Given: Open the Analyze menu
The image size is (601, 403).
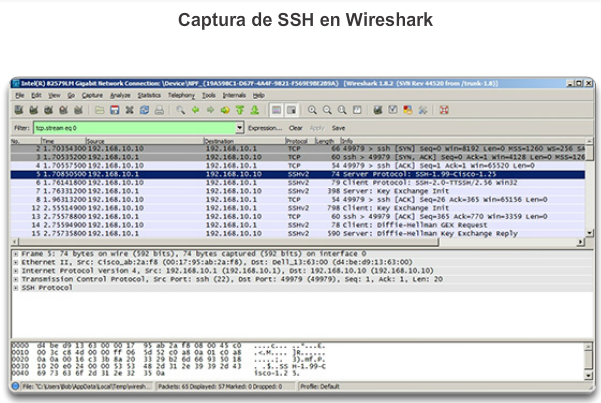Looking at the screenshot, I should tap(120, 95).
